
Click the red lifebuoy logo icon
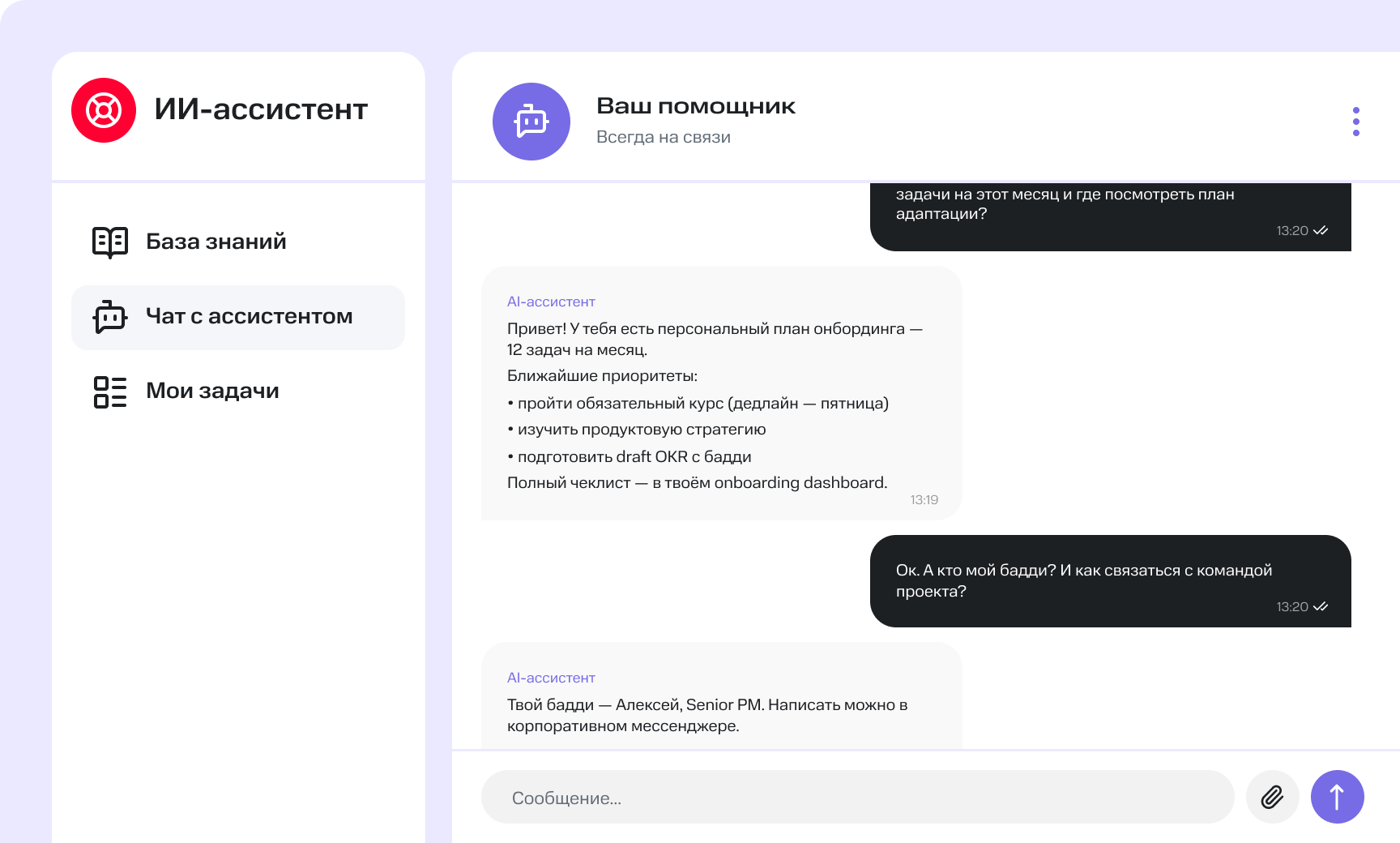[104, 110]
